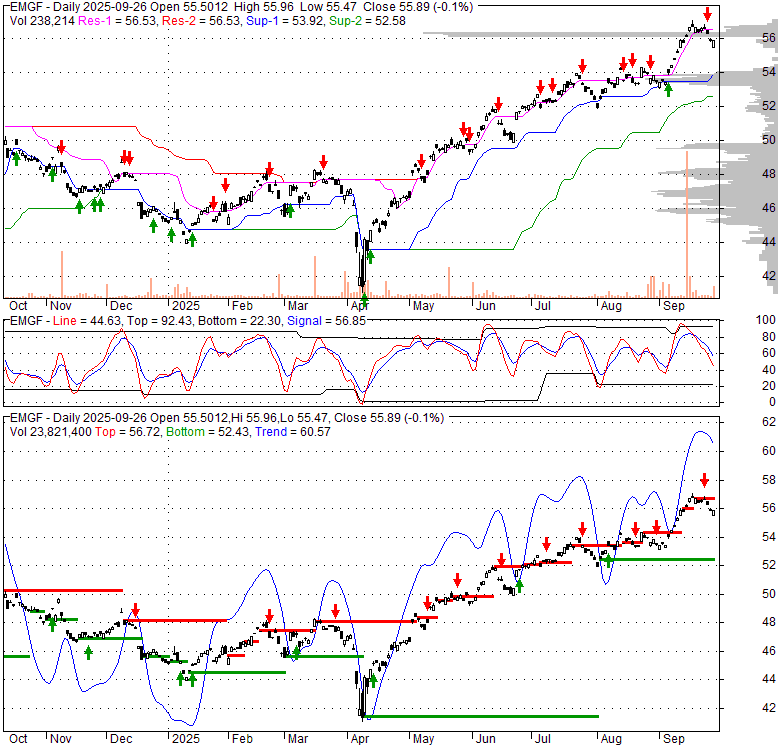Select the oscillator Bottom = 22.30 label
The image size is (780, 745).
click(239, 321)
